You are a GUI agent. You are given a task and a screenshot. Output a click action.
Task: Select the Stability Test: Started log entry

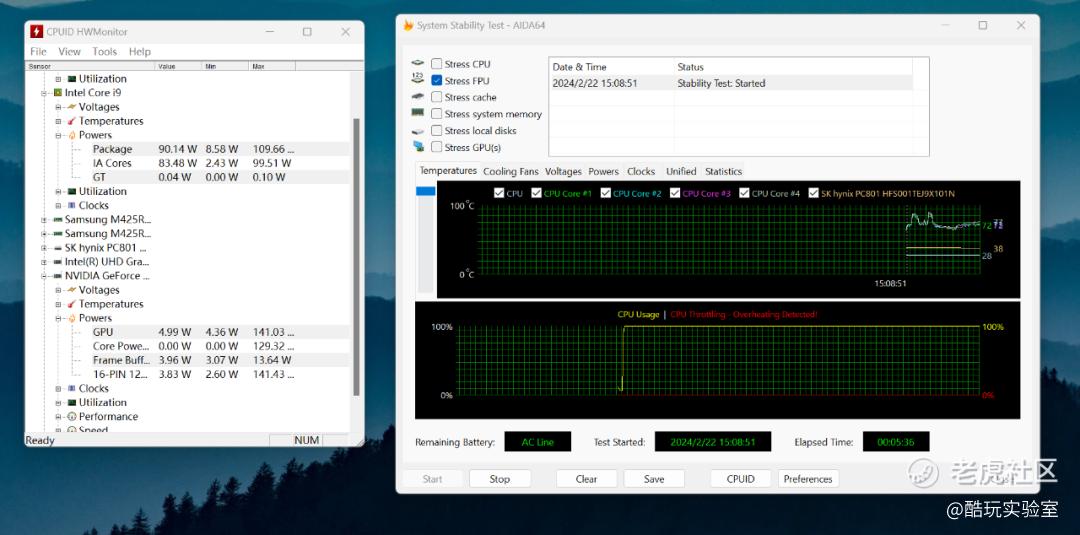point(731,83)
